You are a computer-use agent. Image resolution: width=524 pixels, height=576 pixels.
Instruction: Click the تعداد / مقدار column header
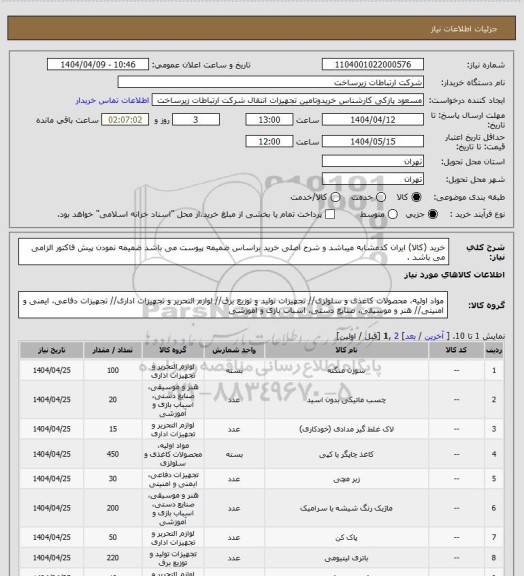pos(112,350)
